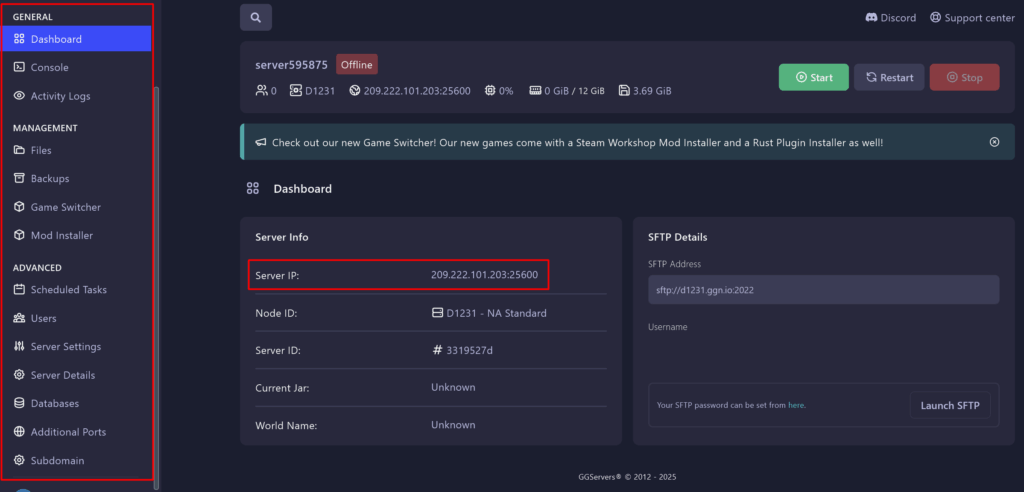1024x492 pixels.
Task: Click the Backups archive icon
Action: (20, 178)
